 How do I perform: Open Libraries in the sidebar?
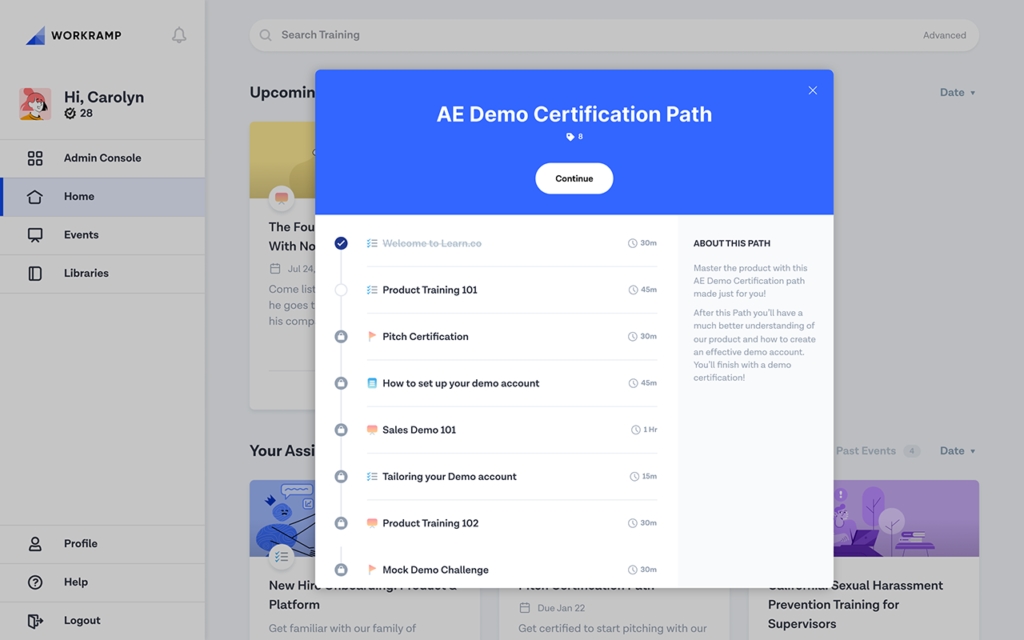tap(103, 274)
